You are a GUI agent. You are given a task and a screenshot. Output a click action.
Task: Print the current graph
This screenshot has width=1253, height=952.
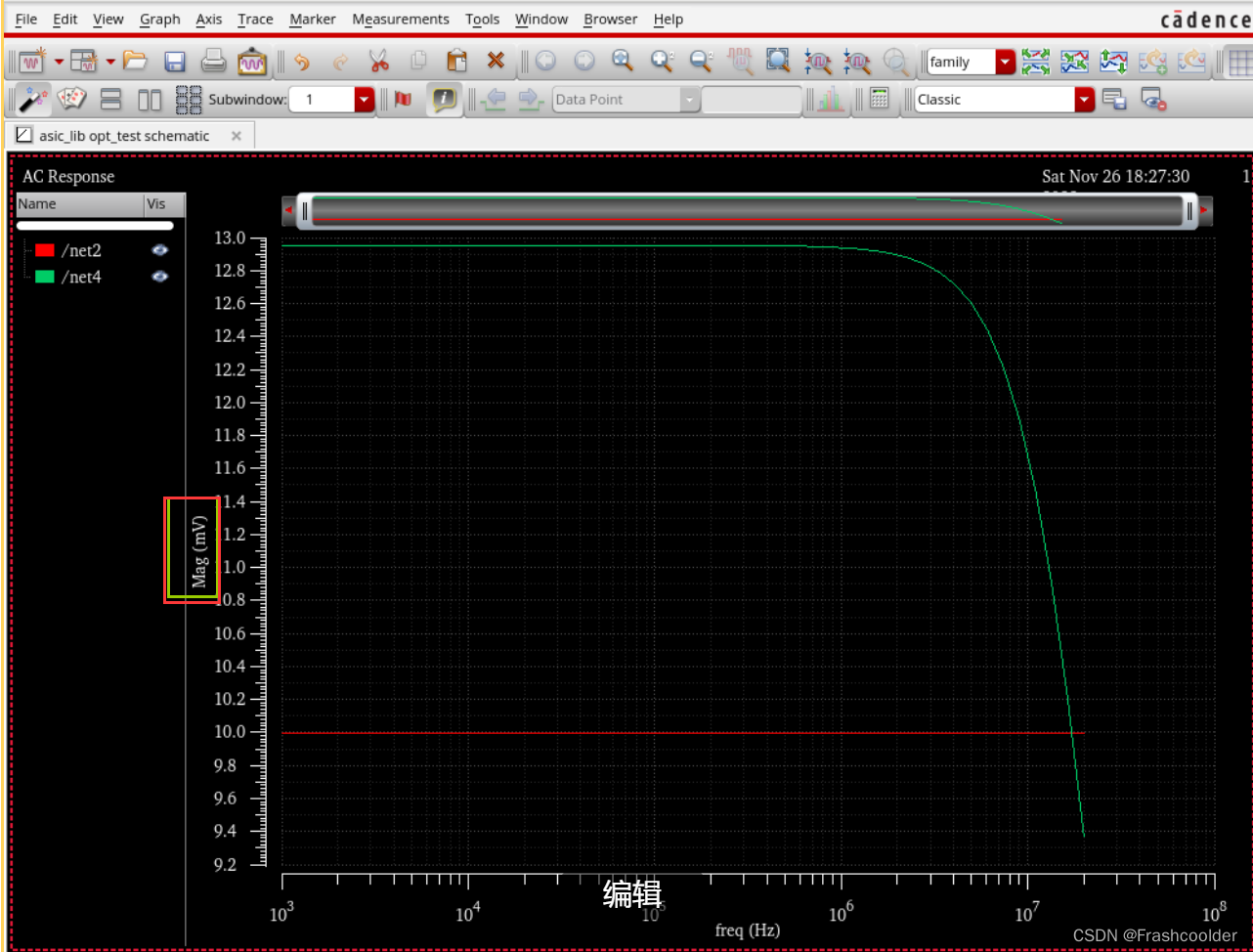coord(213,62)
